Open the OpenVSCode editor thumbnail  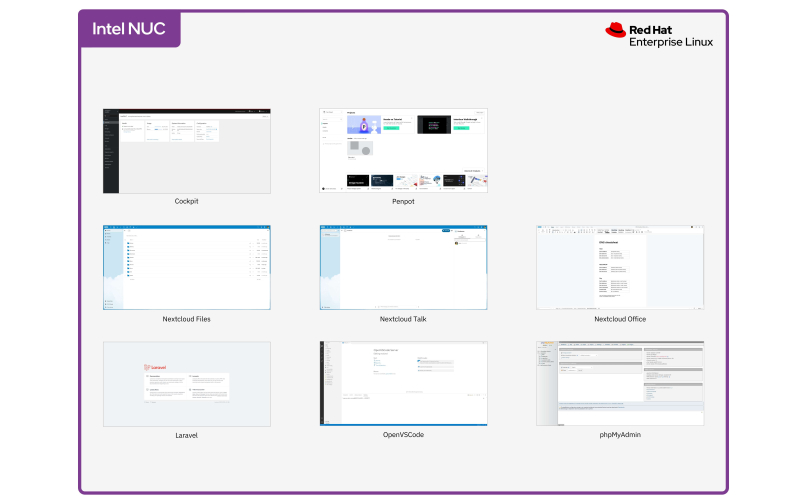[x=403, y=384]
